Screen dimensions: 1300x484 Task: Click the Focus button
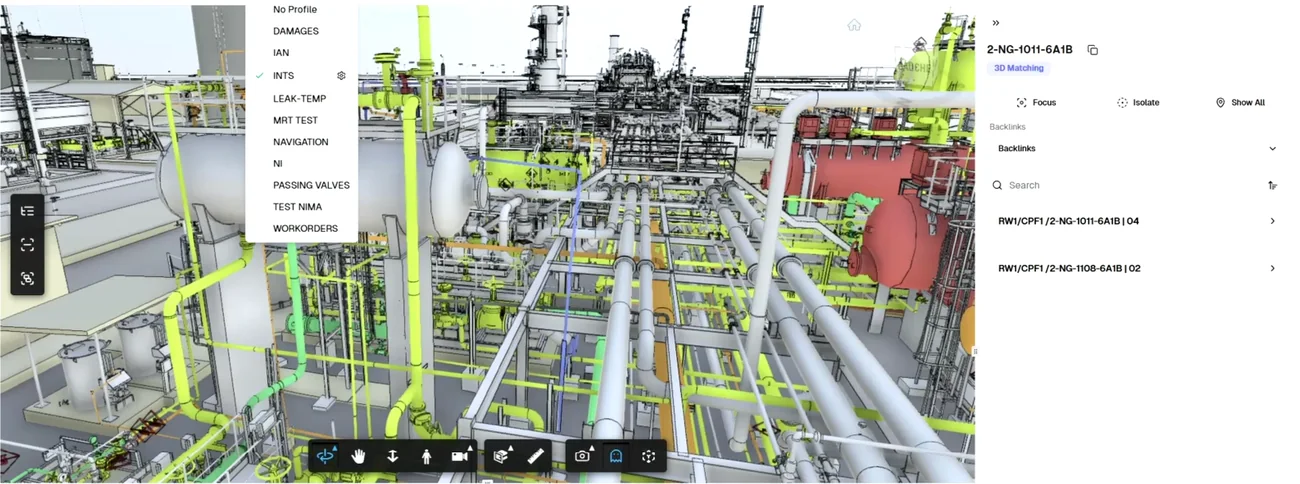(x=1036, y=103)
